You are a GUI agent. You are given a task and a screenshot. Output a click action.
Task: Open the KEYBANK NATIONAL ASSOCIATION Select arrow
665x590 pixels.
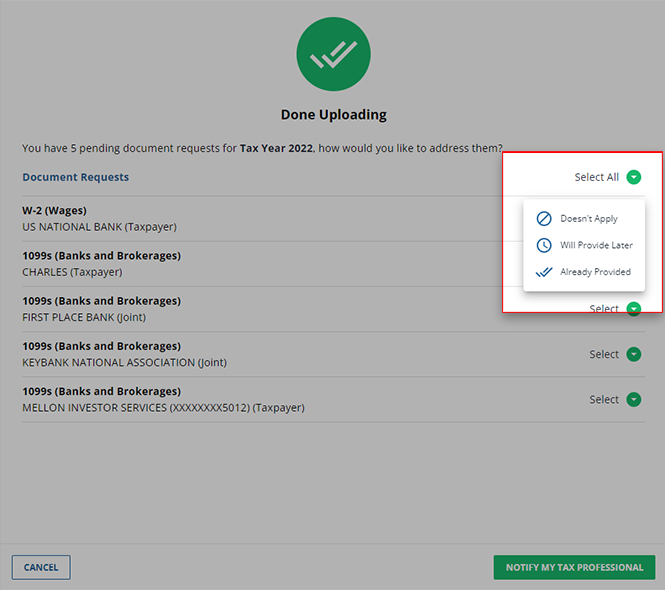633,354
